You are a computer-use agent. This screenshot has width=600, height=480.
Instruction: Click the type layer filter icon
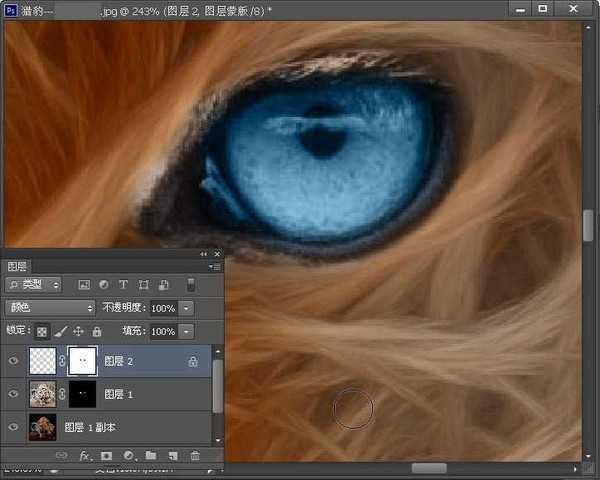(x=123, y=285)
